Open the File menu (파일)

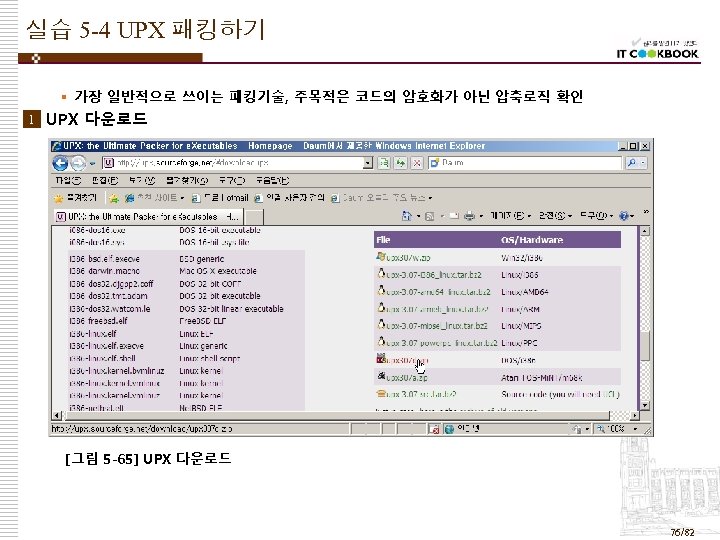pyautogui.click(x=68, y=180)
